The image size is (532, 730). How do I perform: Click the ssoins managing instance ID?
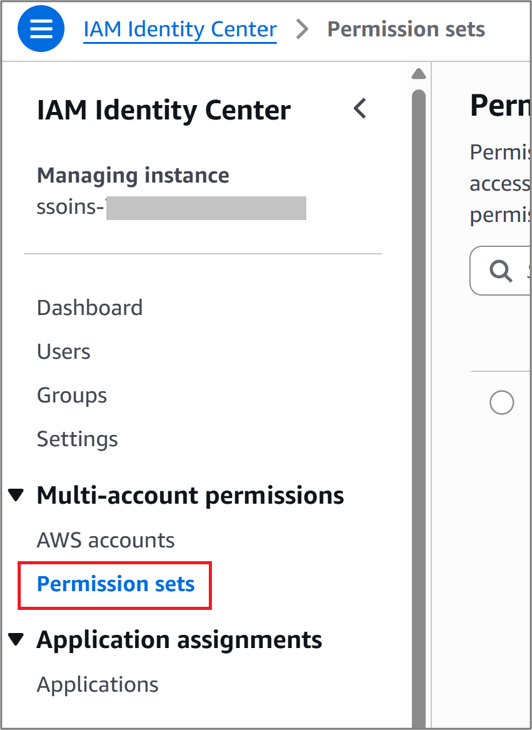tap(171, 207)
